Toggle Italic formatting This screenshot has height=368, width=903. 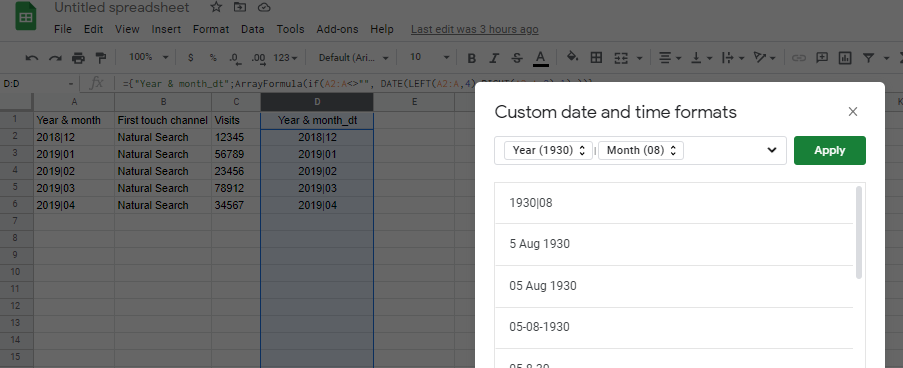pos(494,58)
